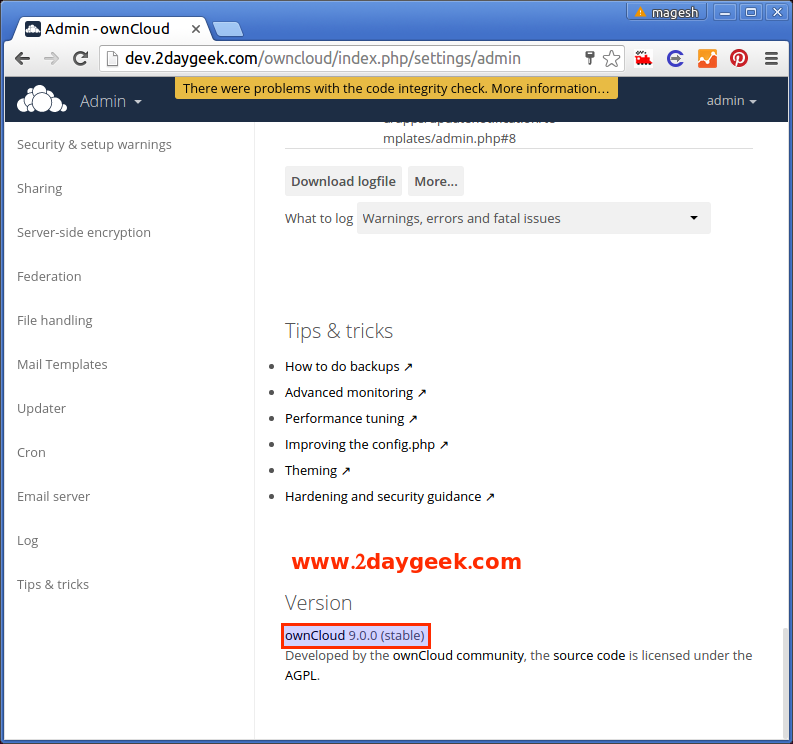Screen dimensions: 793x744
Task: Open the admin user dropdown menu
Action: point(731,101)
